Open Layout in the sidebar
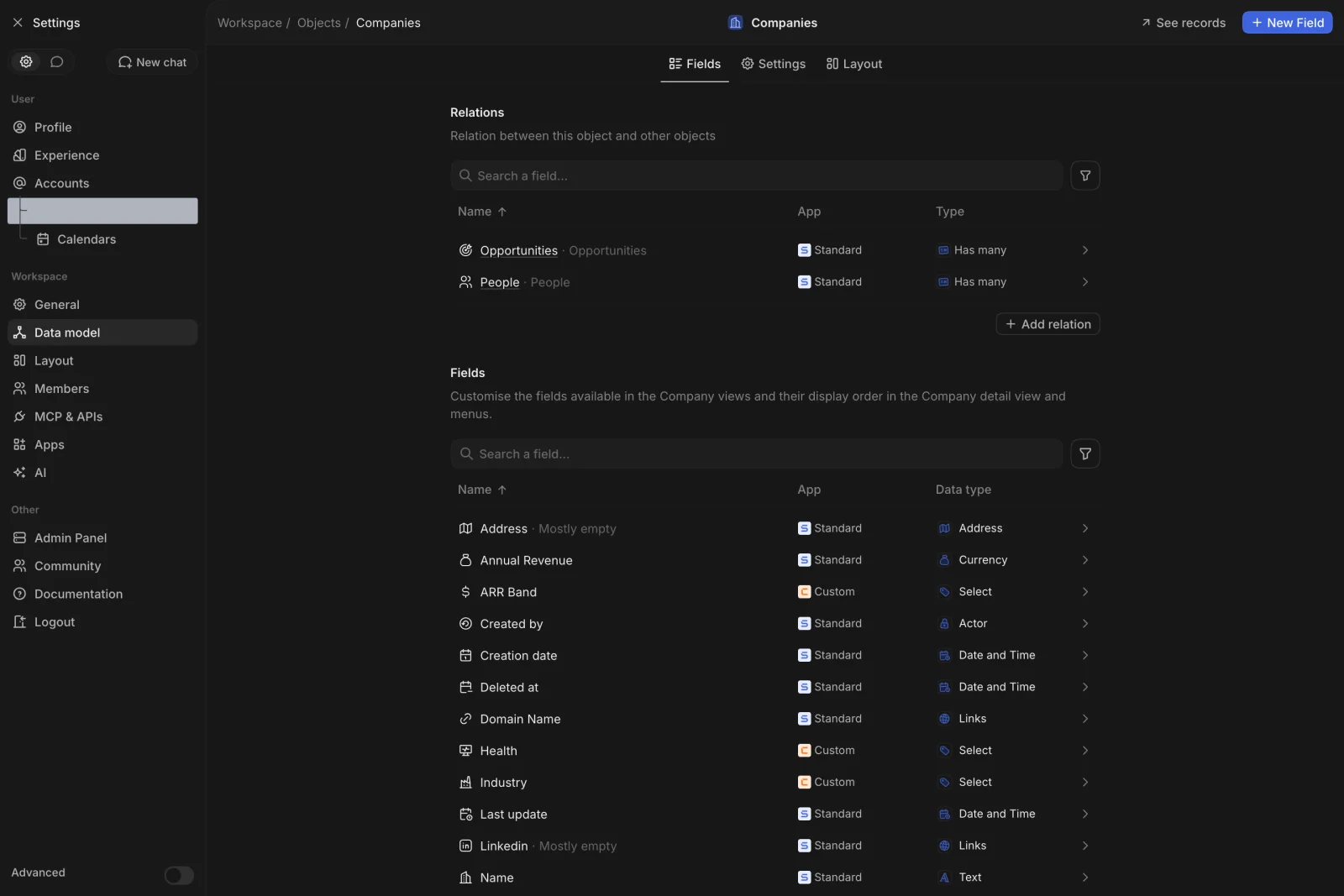Viewport: 1344px width, 896px height. point(102,360)
